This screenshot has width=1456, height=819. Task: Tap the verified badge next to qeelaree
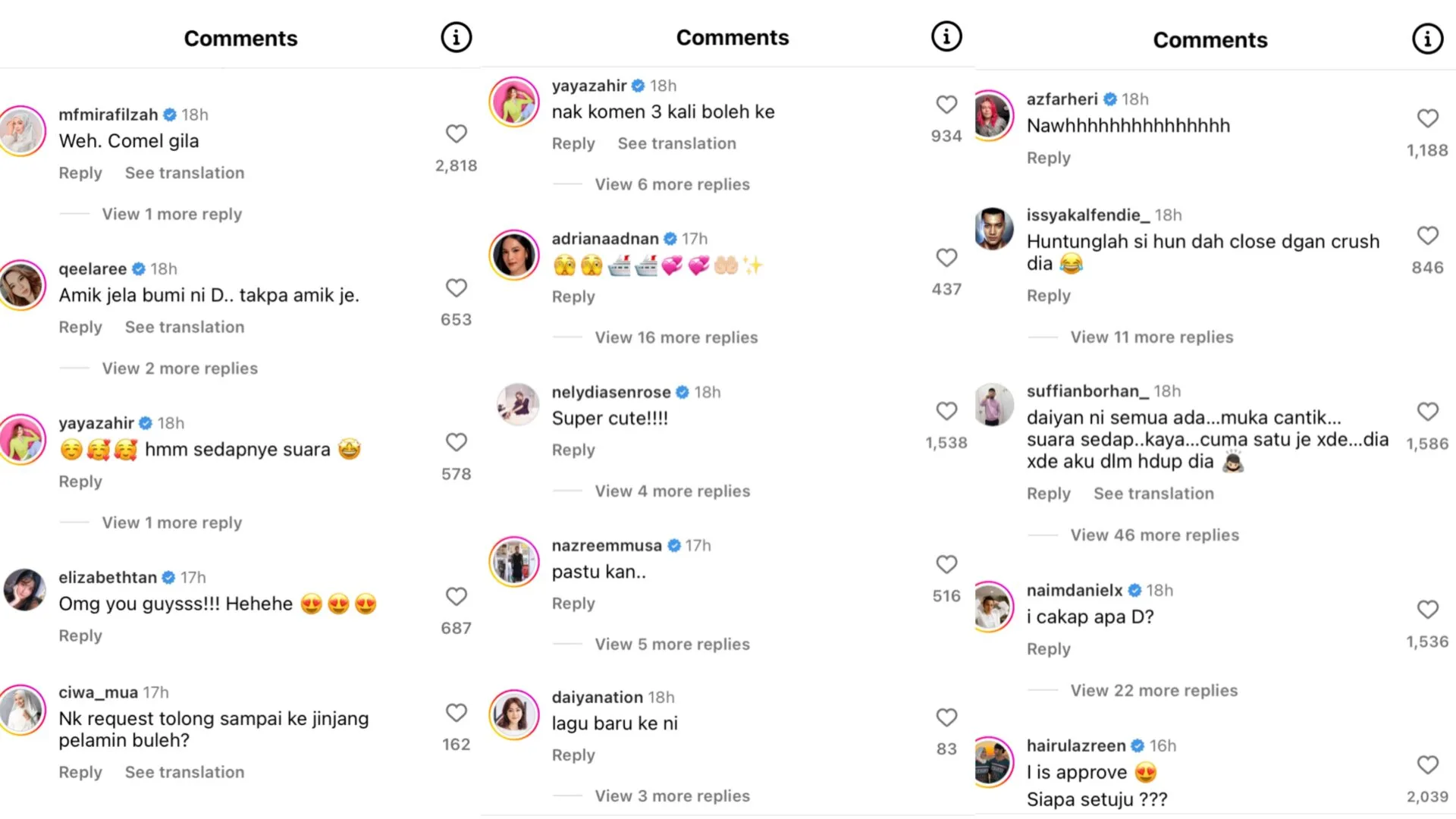[x=139, y=269]
